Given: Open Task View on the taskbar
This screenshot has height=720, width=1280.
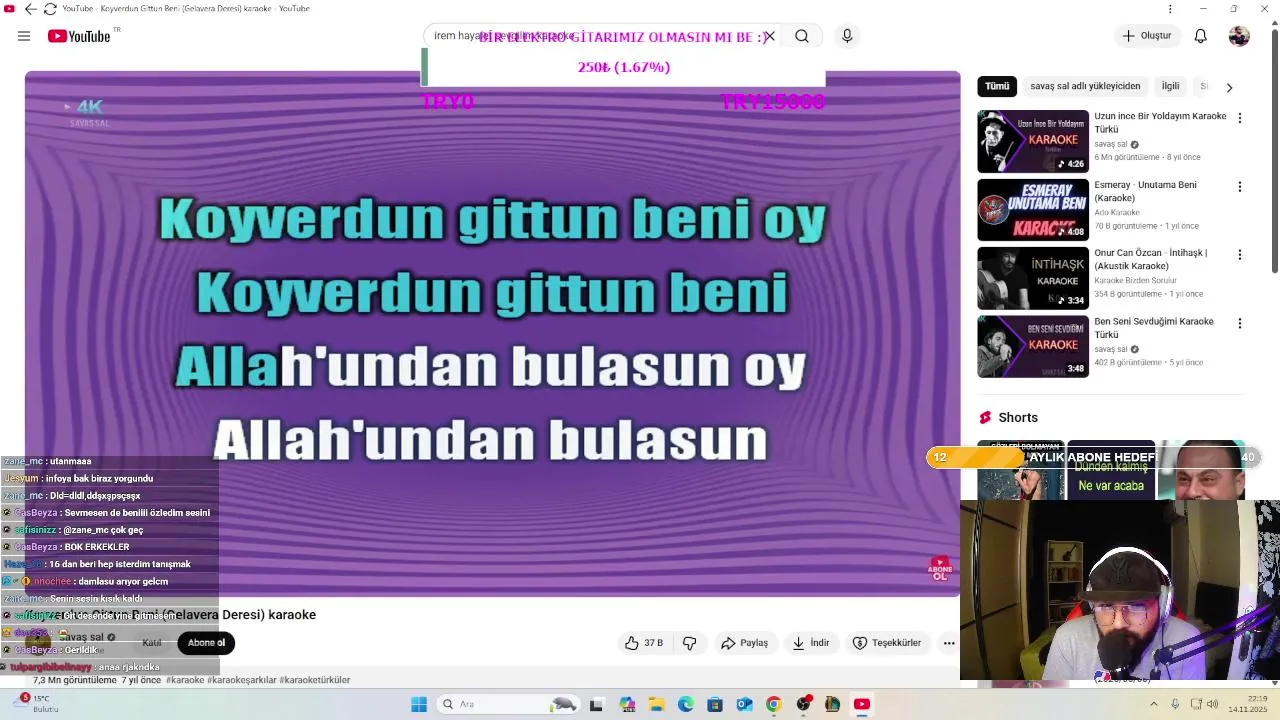Looking at the screenshot, I should [x=597, y=704].
